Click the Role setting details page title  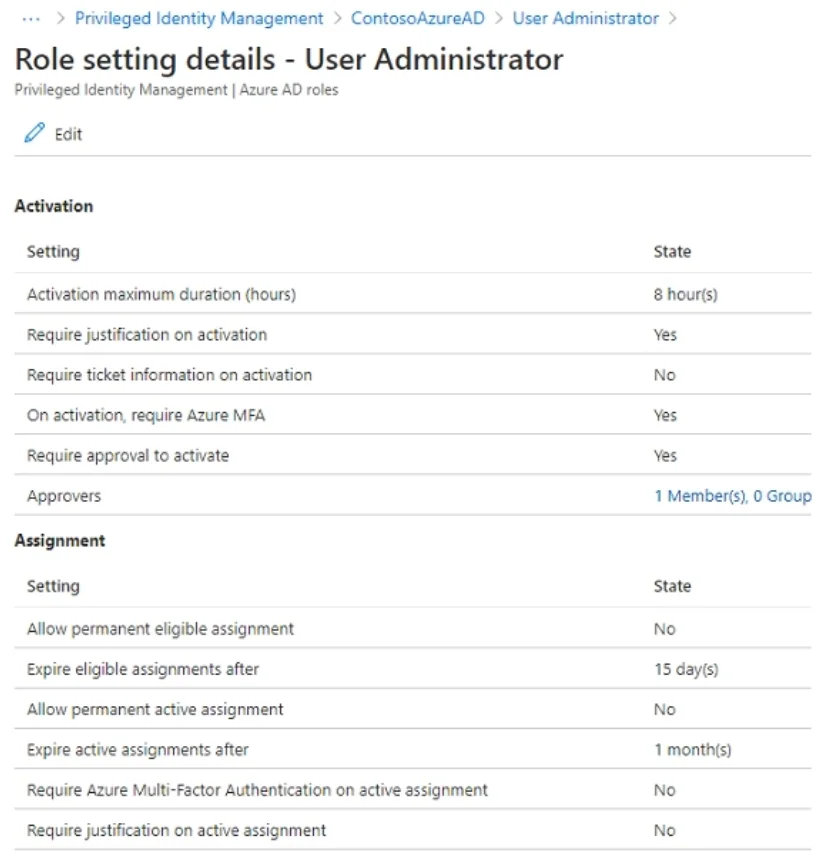click(289, 59)
